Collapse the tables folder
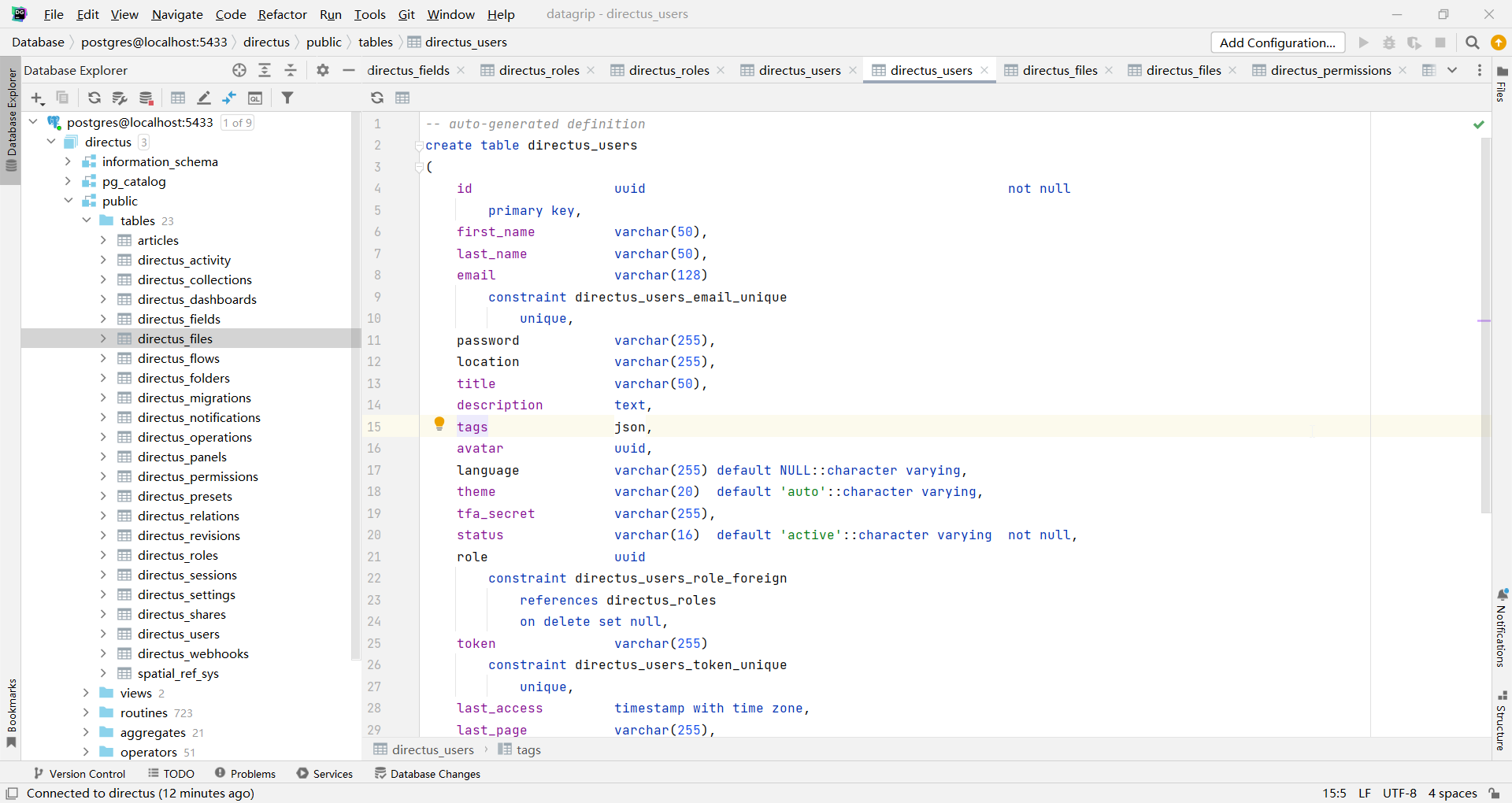The height and width of the screenshot is (803, 1512). pyautogui.click(x=86, y=220)
